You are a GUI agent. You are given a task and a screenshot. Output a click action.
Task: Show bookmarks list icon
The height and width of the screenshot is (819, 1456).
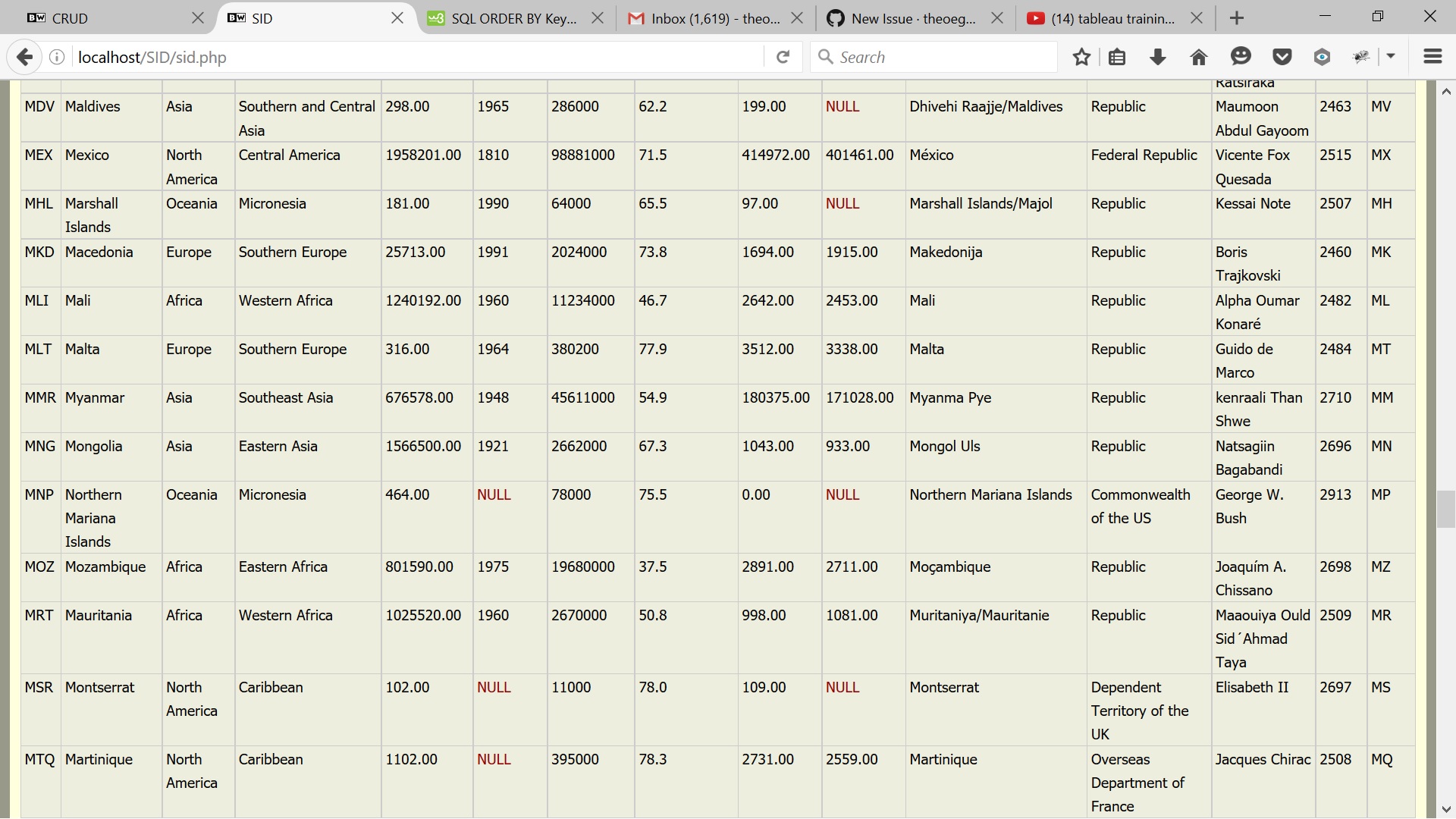1117,57
